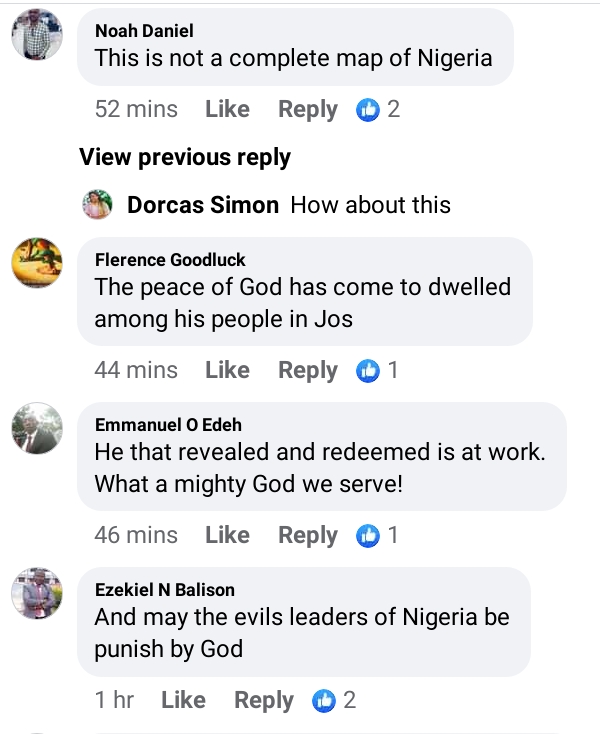This screenshot has width=600, height=734.
Task: Click Flerence Goodluck's name link
Action: (170, 260)
